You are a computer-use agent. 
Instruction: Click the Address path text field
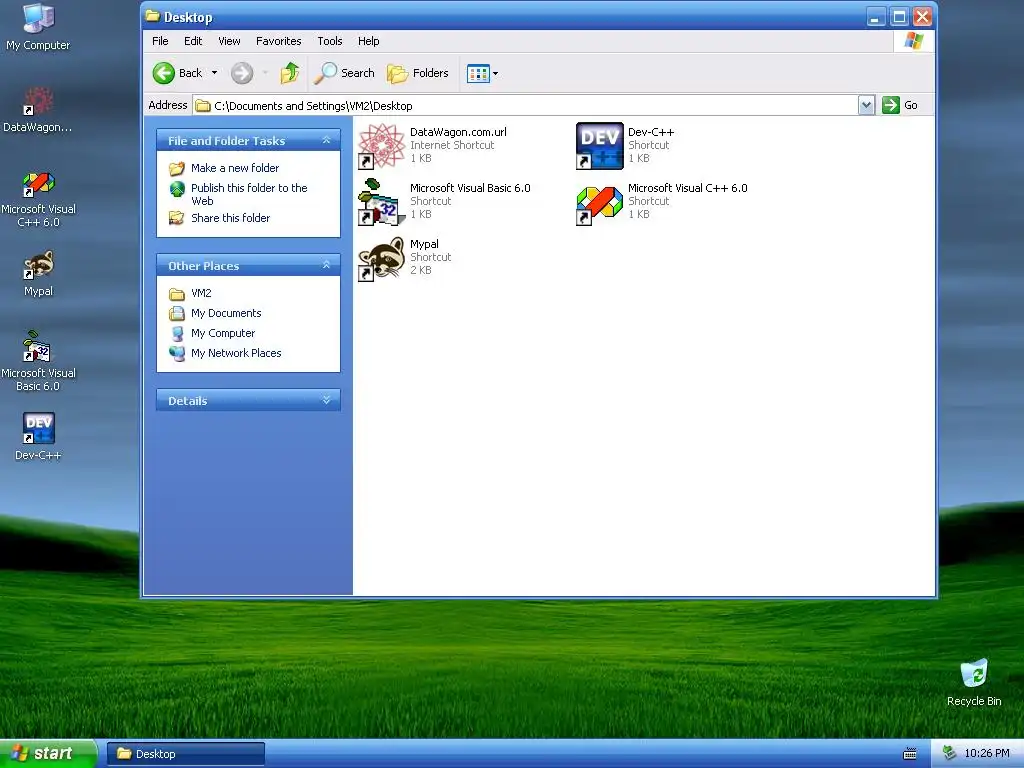pos(525,105)
